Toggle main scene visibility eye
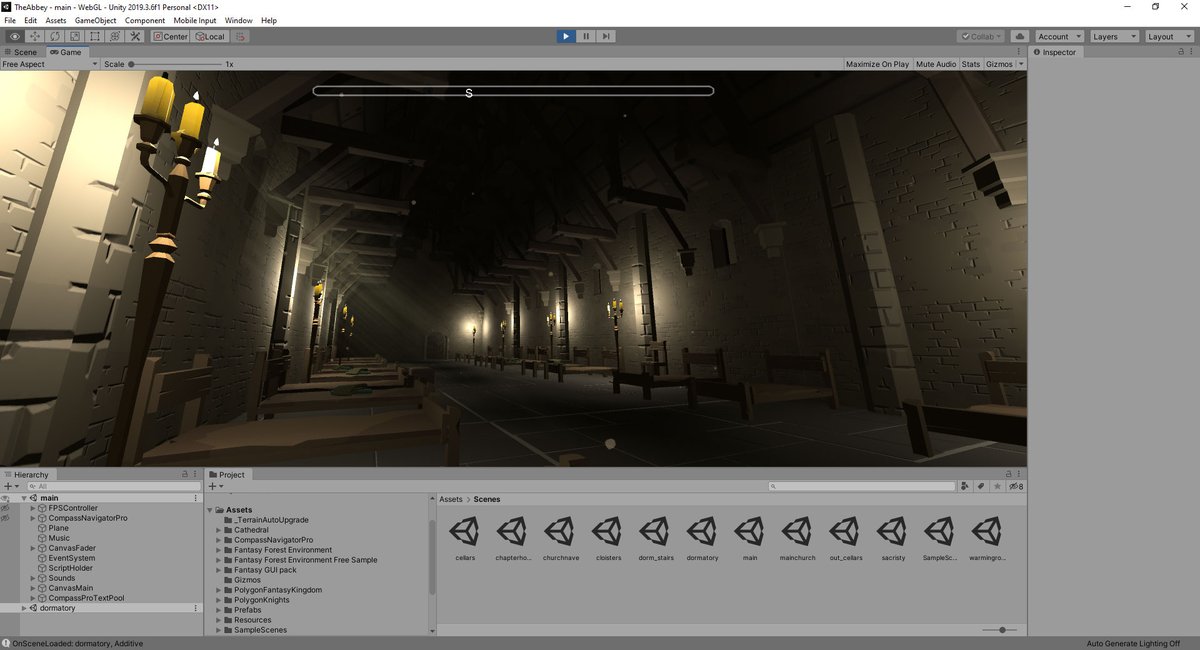 coord(5,498)
